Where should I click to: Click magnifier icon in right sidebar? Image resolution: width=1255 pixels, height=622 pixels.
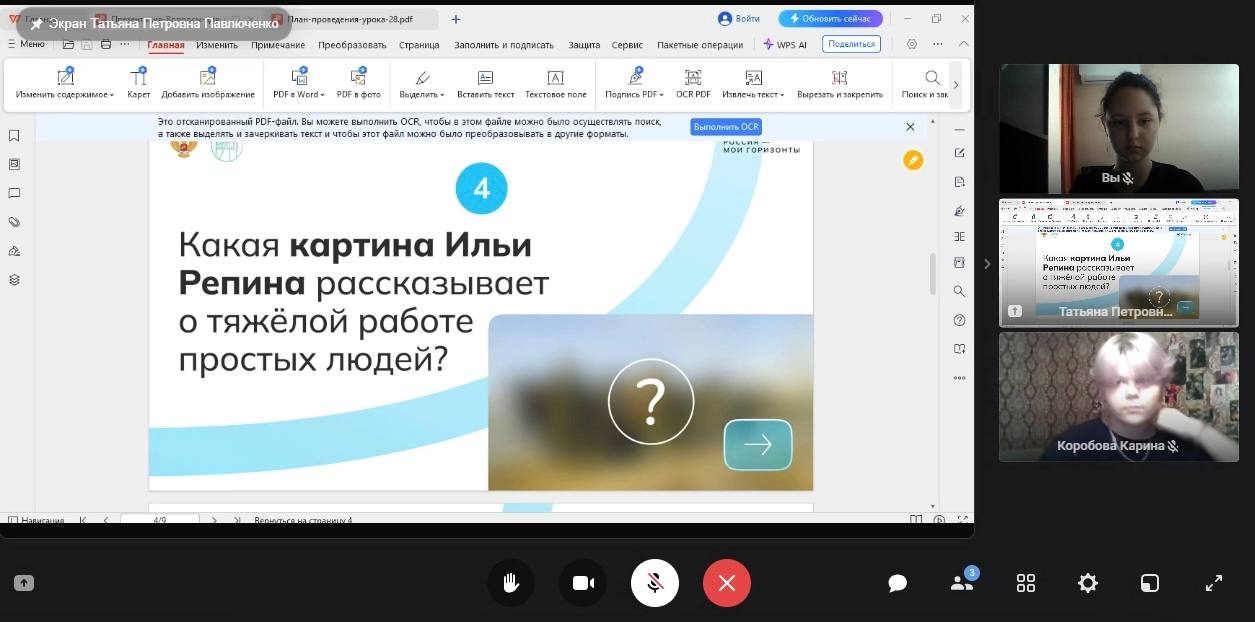tap(959, 291)
